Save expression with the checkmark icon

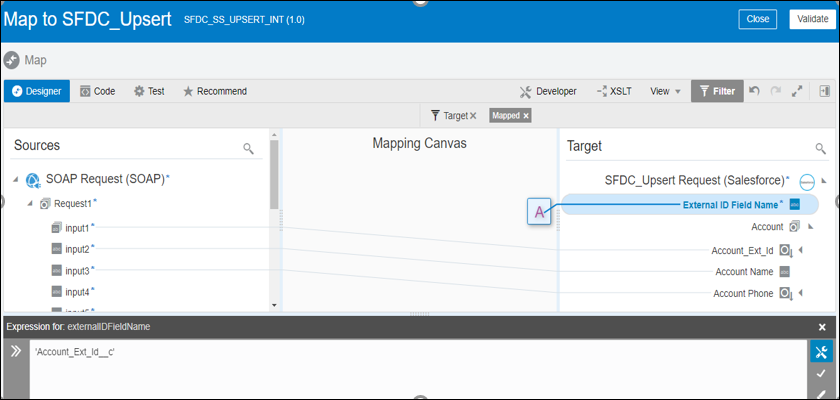tap(821, 374)
